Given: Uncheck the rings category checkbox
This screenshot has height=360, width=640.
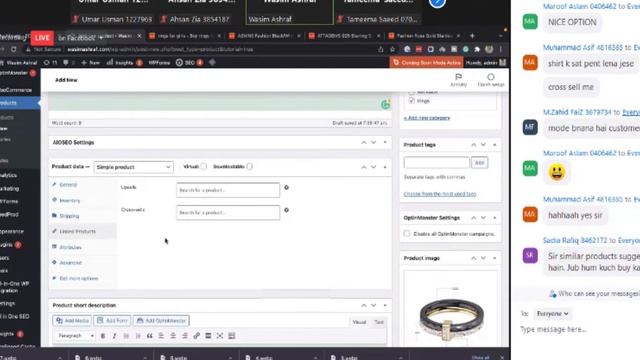Looking at the screenshot, I should 411,100.
